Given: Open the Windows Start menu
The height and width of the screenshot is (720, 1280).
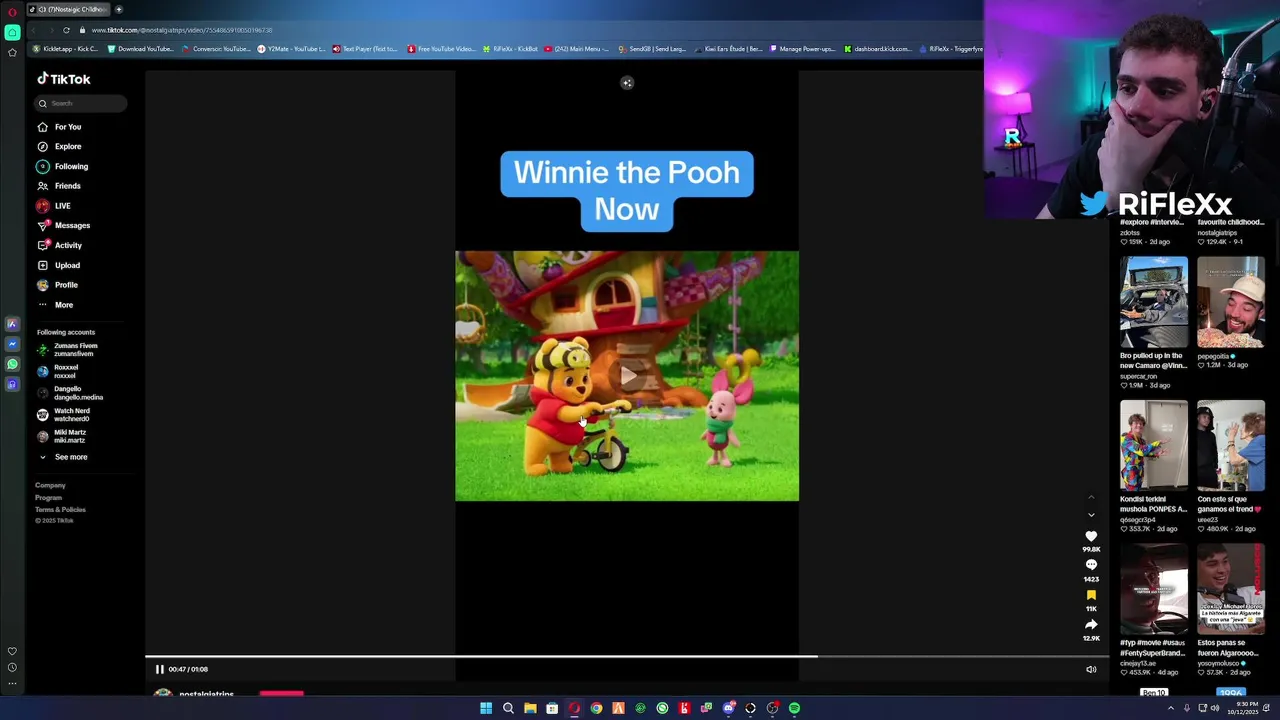Looking at the screenshot, I should 486,708.
